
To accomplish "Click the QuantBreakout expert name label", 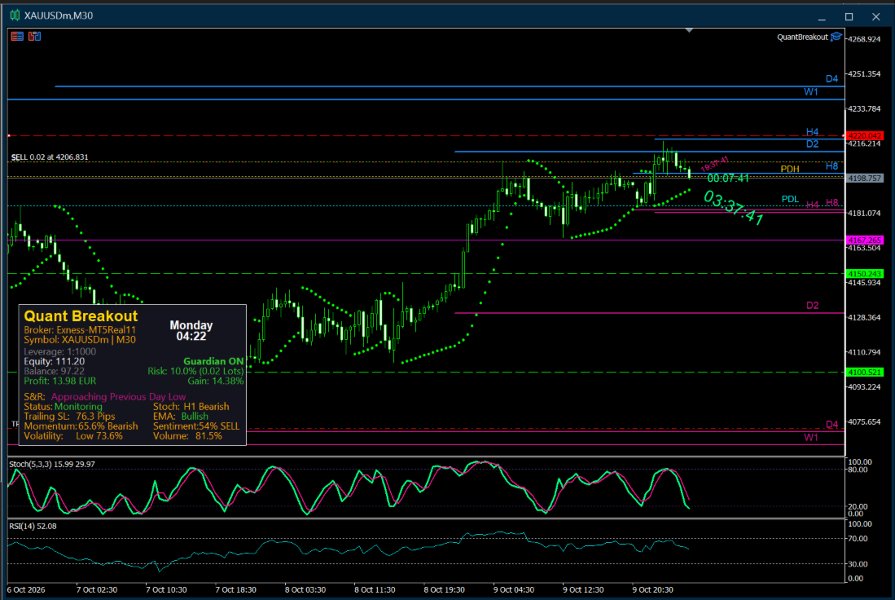I will 802,37.
